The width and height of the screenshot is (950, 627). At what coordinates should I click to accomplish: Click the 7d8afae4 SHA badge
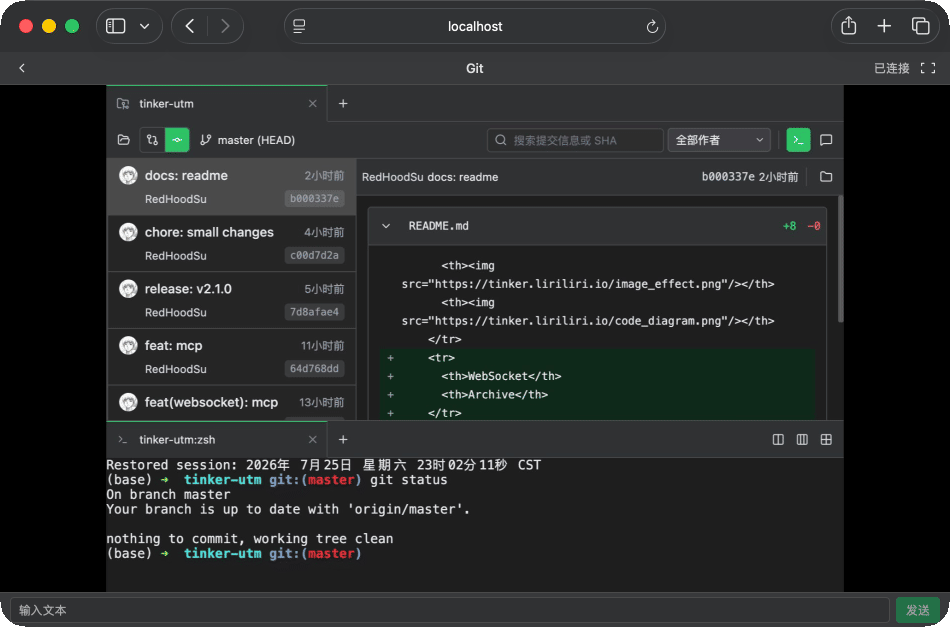pyautogui.click(x=314, y=312)
